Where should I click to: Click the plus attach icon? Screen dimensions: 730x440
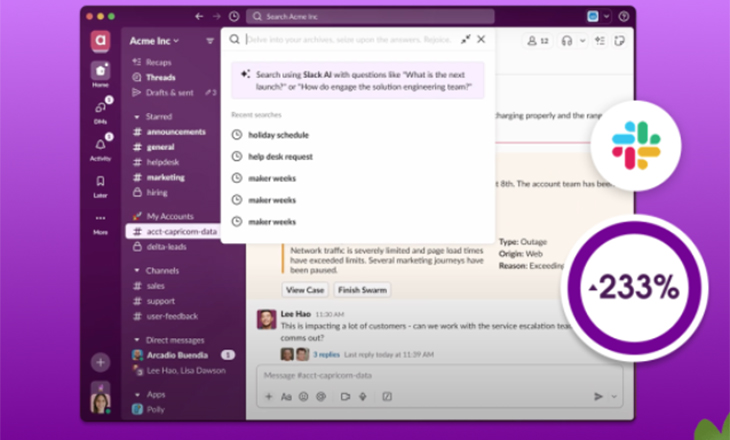pos(269,397)
